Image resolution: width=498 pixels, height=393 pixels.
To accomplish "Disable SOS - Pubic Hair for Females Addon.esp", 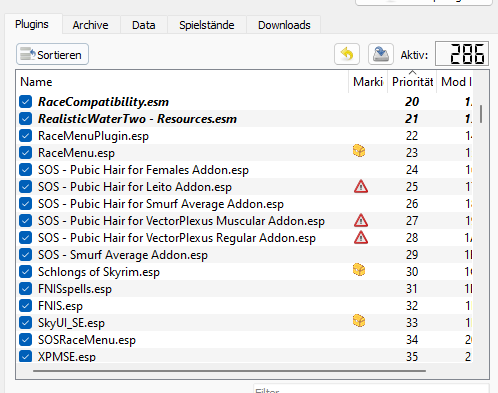I will tap(26, 170).
